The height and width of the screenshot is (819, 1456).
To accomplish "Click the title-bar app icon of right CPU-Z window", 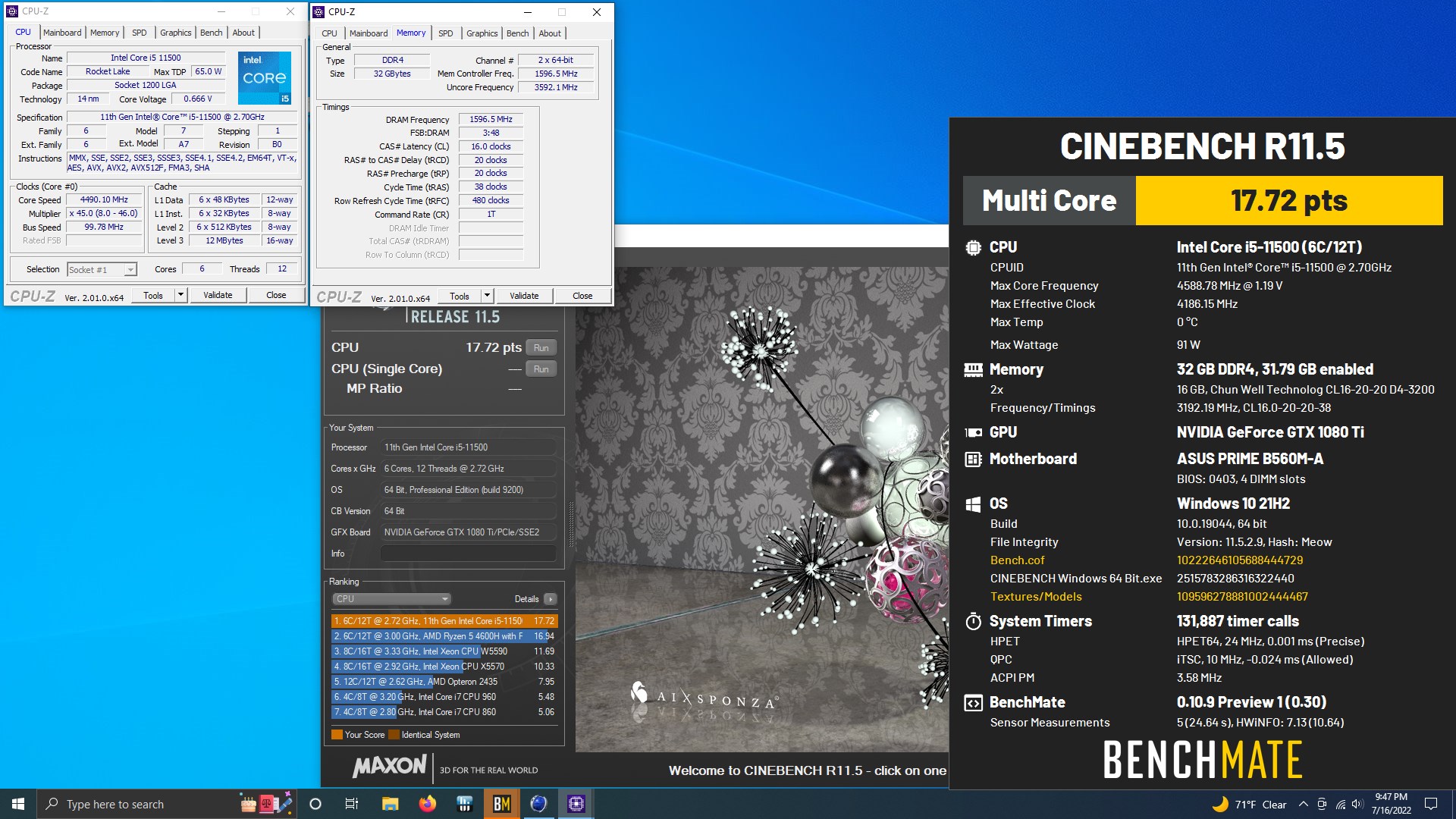I will [x=318, y=12].
